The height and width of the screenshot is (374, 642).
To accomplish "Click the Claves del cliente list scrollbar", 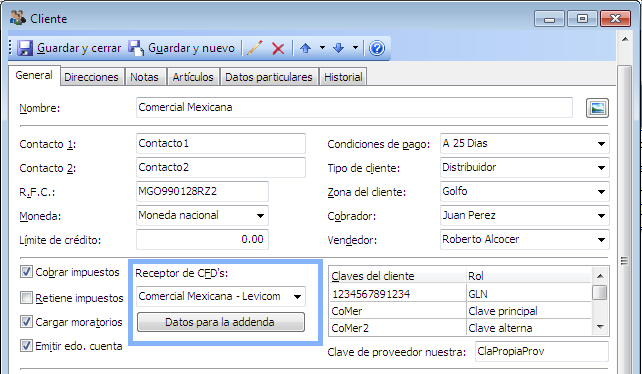I will tap(600, 301).
